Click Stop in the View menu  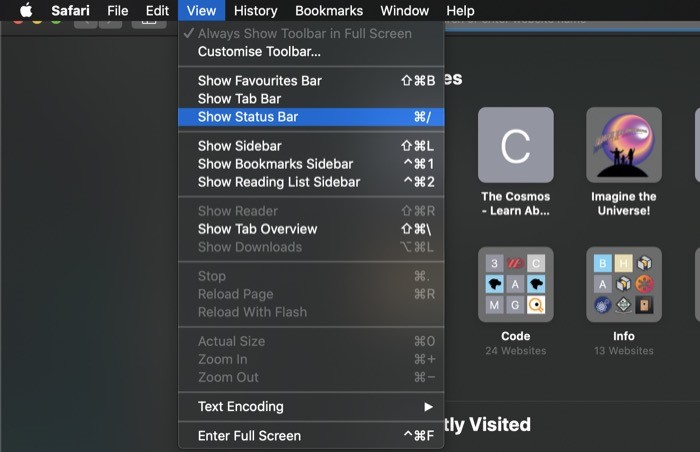(311, 276)
